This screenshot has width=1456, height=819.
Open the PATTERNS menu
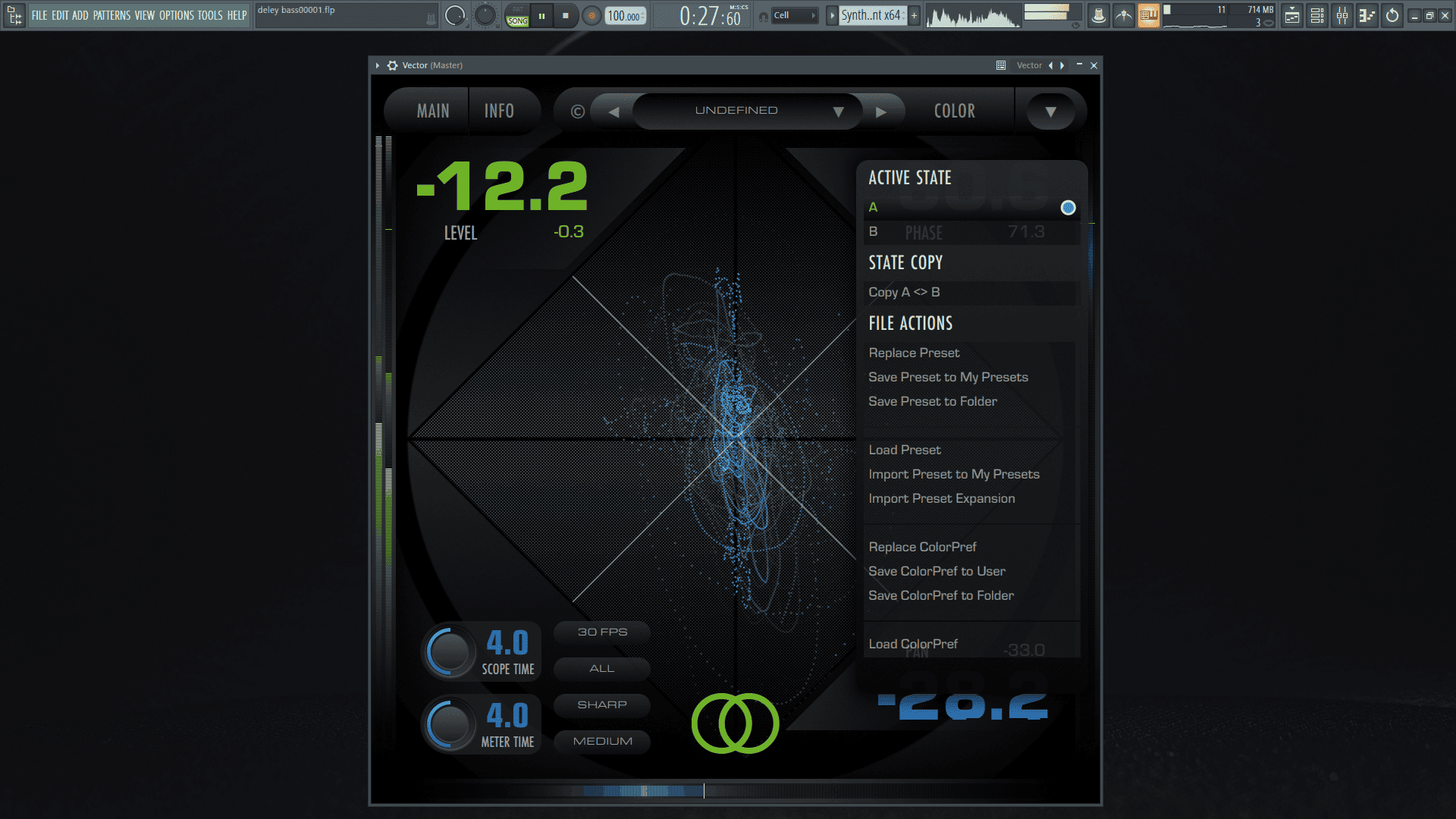tap(112, 15)
